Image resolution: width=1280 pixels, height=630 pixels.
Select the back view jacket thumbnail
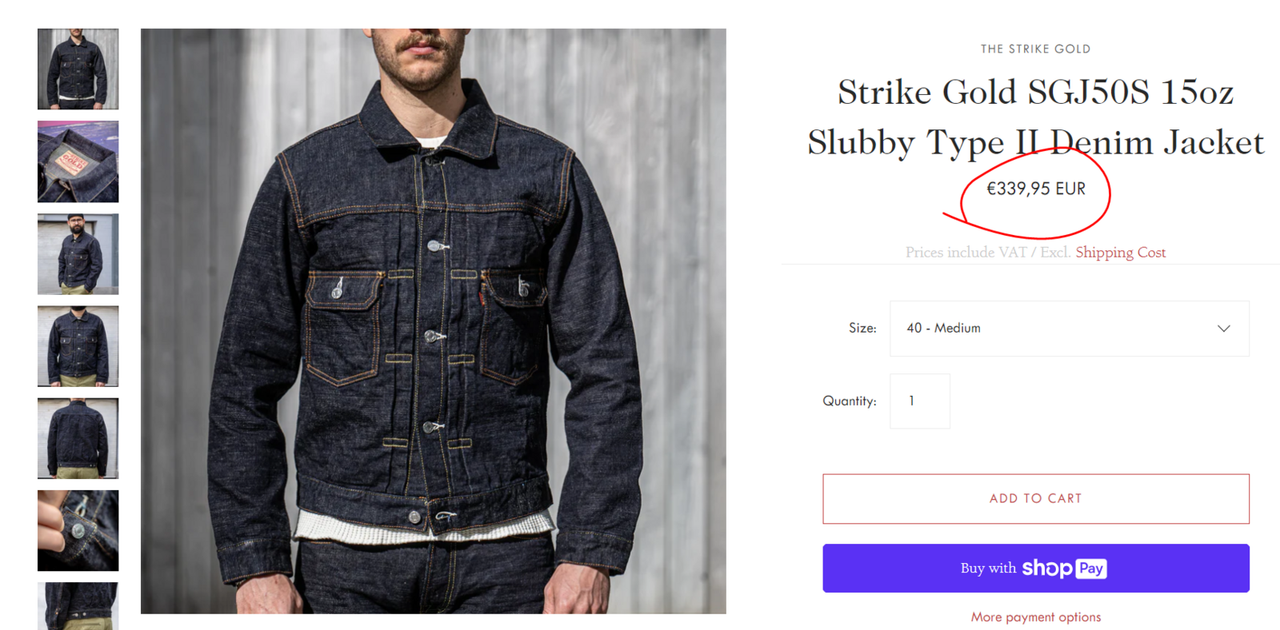[x=78, y=438]
